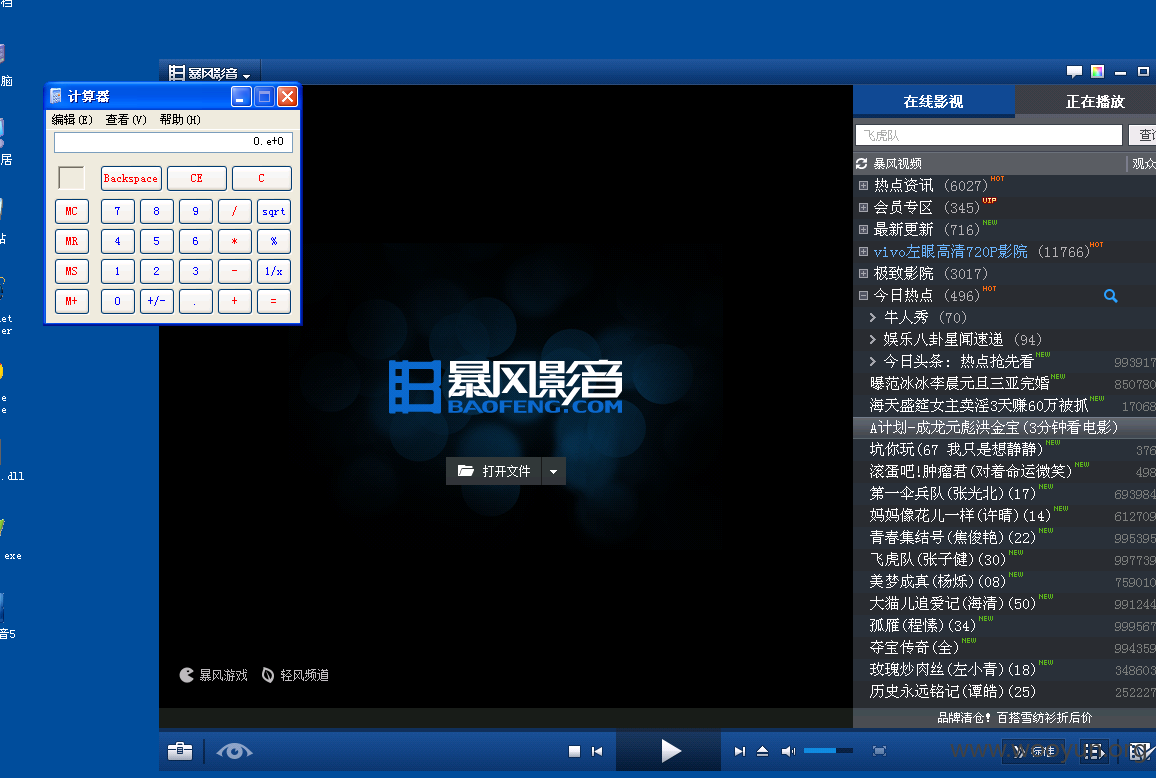This screenshot has width=1156, height=778.
Task: Toggle the left-eye eye icon
Action: 234,751
